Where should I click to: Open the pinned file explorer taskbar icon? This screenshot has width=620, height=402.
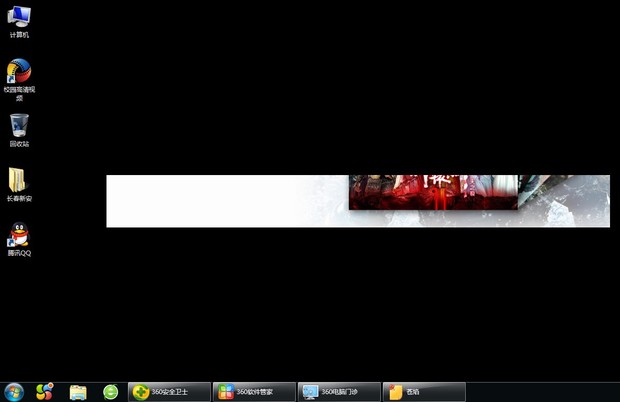(78, 391)
